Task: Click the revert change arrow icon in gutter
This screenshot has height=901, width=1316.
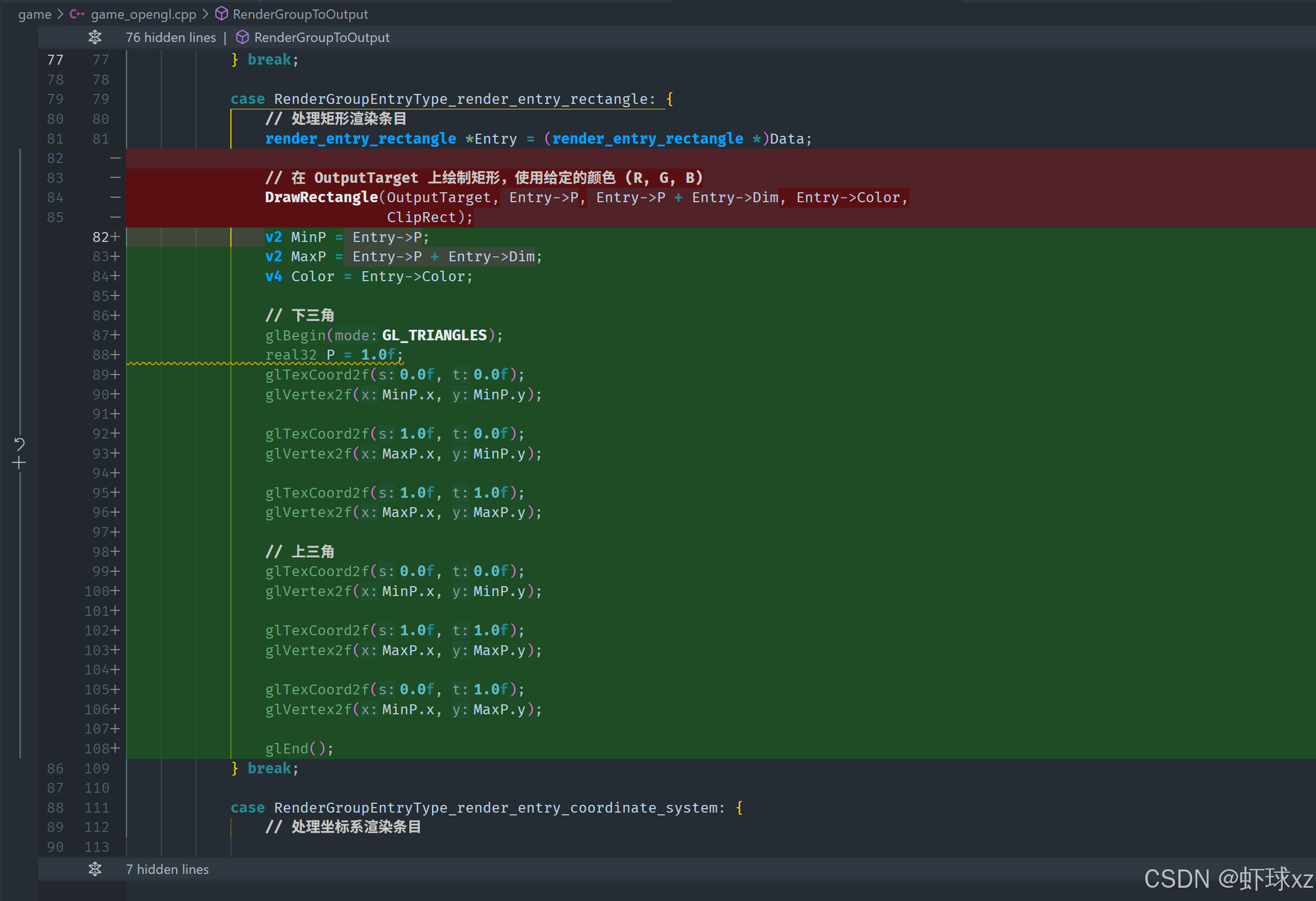Action: pos(19,444)
